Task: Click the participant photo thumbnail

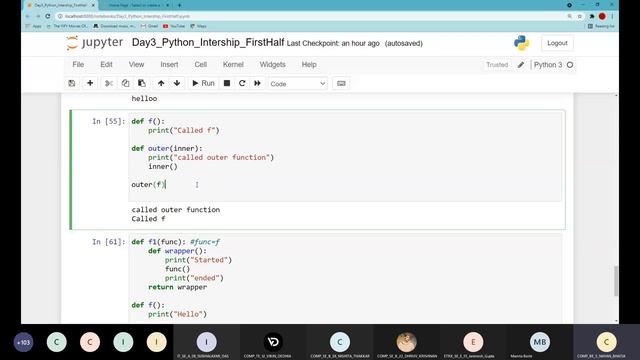Action: [407, 342]
